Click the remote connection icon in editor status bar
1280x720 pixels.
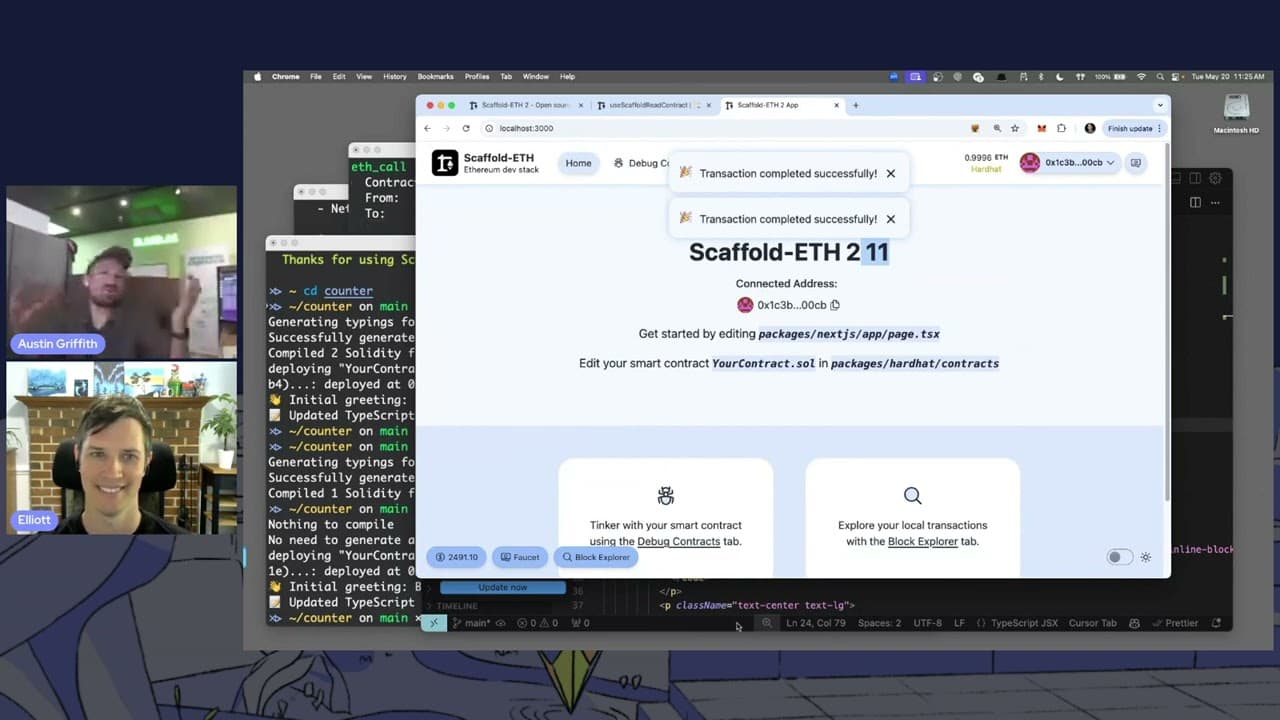(433, 623)
